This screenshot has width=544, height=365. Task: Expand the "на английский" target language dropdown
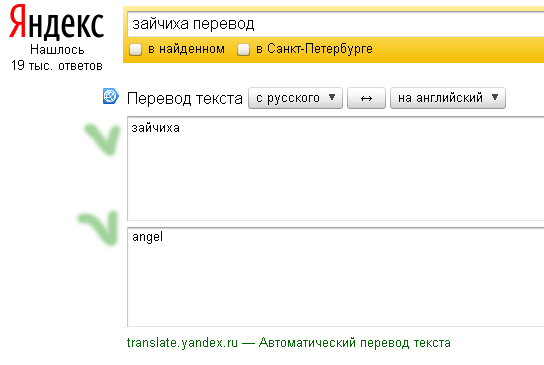[x=448, y=98]
